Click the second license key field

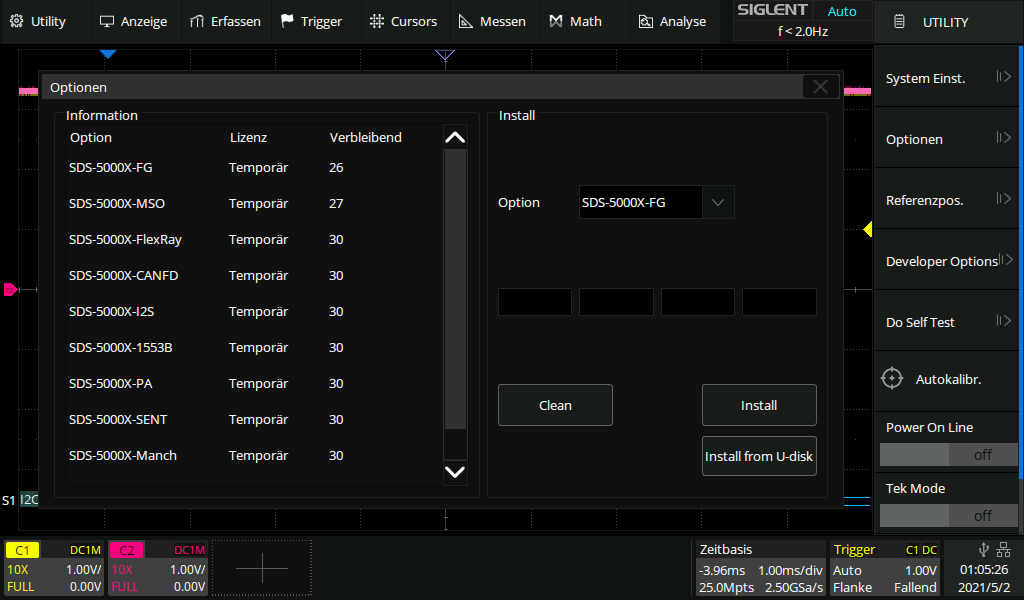616,302
